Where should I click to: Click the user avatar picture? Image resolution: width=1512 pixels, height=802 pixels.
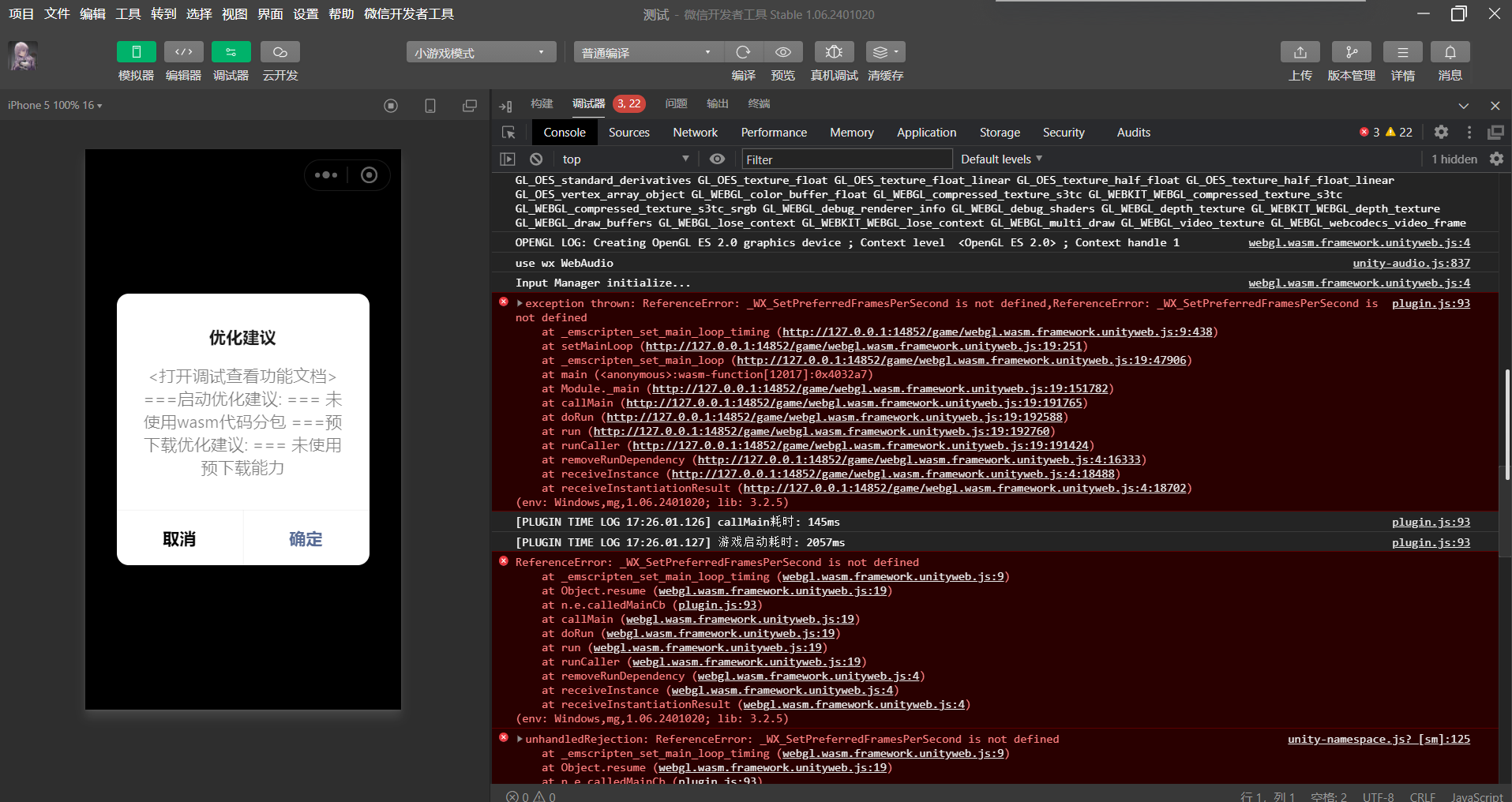(x=23, y=56)
